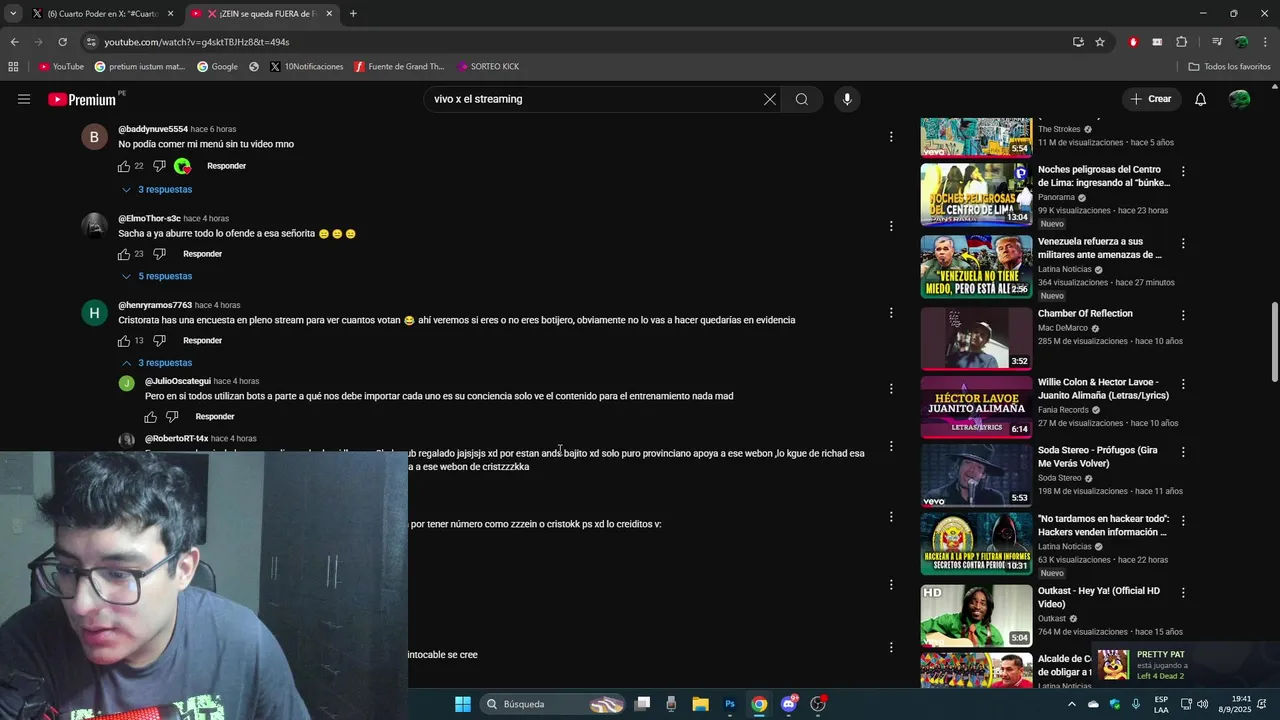
Task: Click the page vertical scrollbar thumb
Action: point(1274,341)
